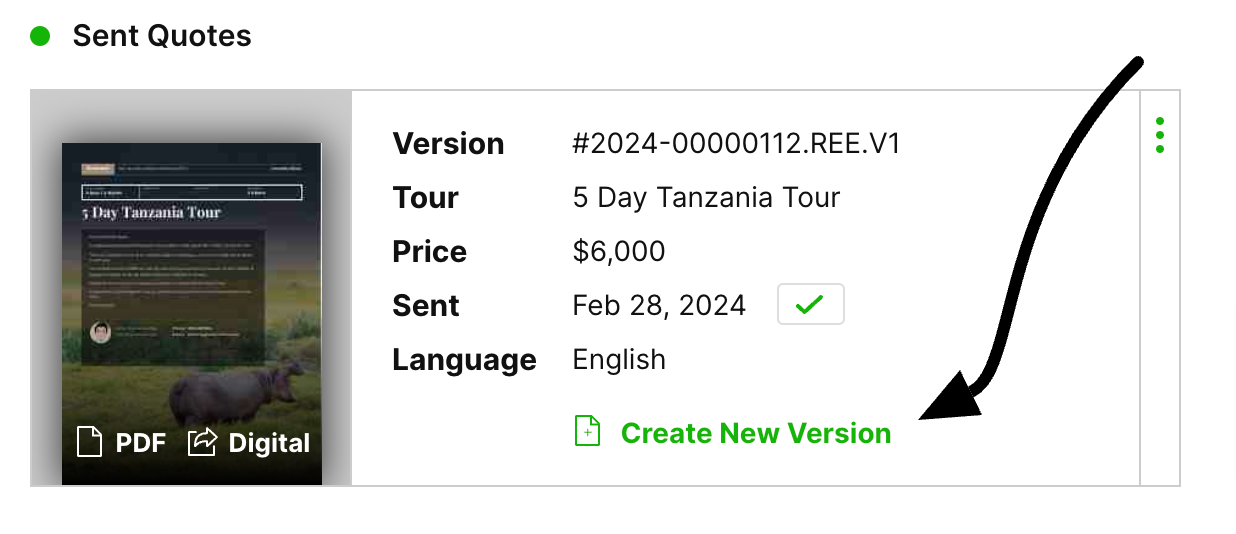The height and width of the screenshot is (534, 1236).
Task: Select the Digital label on thumbnail
Action: [269, 443]
